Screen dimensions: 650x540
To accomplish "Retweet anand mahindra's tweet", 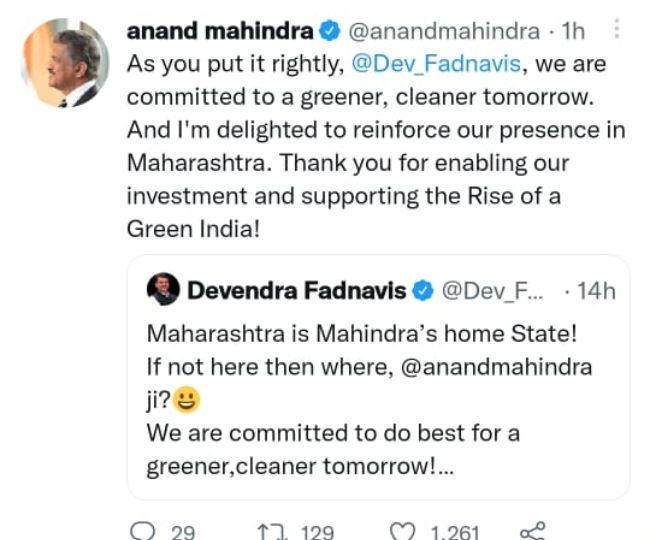I will (x=268, y=531).
